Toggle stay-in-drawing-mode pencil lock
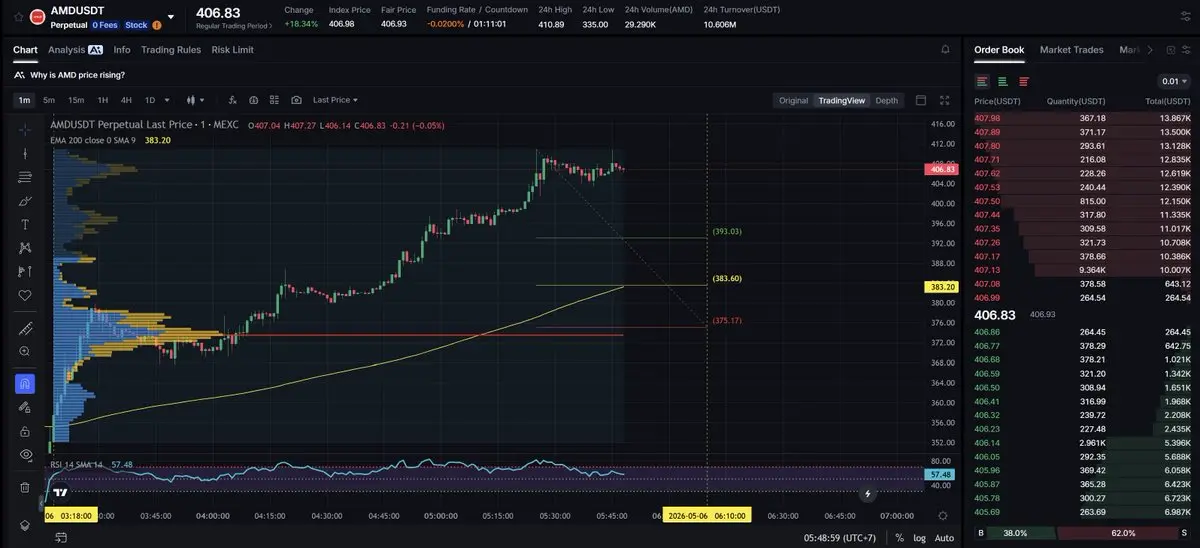This screenshot has height=548, width=1200. (x=25, y=407)
